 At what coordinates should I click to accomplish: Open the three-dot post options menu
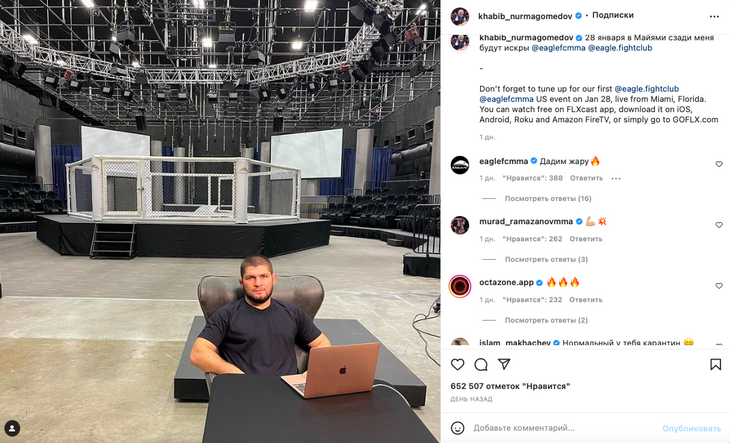714,16
